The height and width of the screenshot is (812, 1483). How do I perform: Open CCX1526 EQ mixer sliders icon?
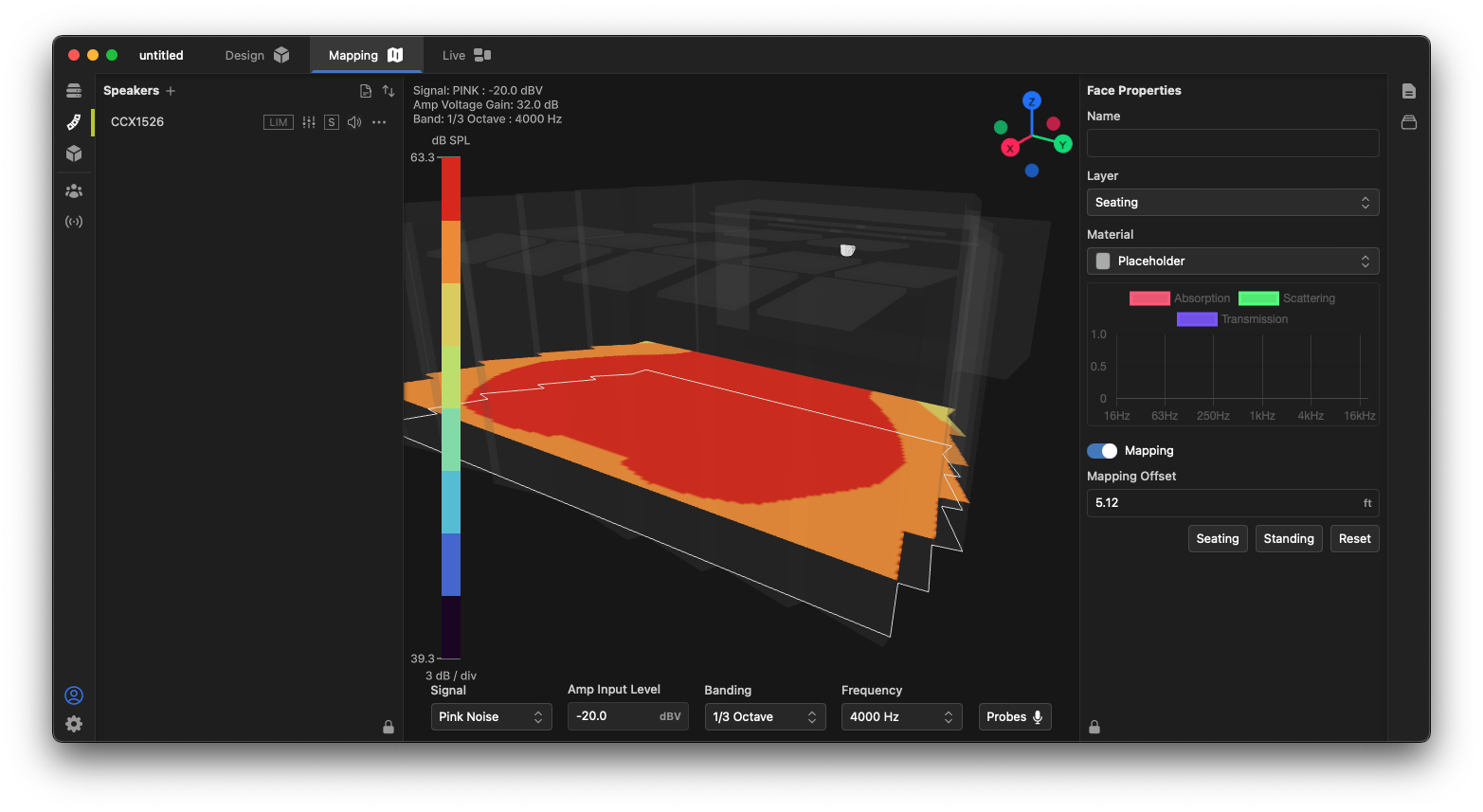click(309, 122)
